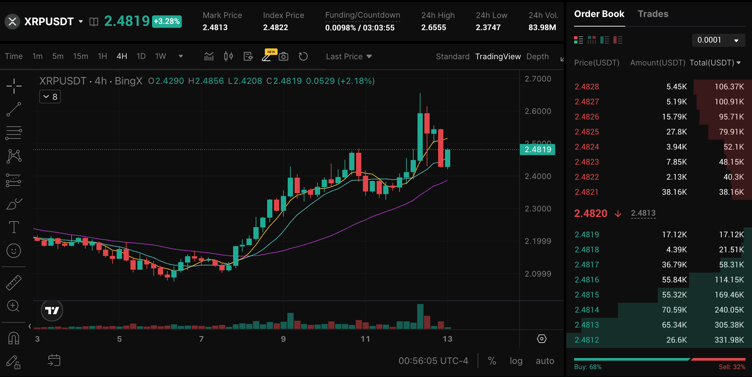This screenshot has height=377, width=752.
Task: Toggle lock all drawing tools
Action: (x=14, y=362)
